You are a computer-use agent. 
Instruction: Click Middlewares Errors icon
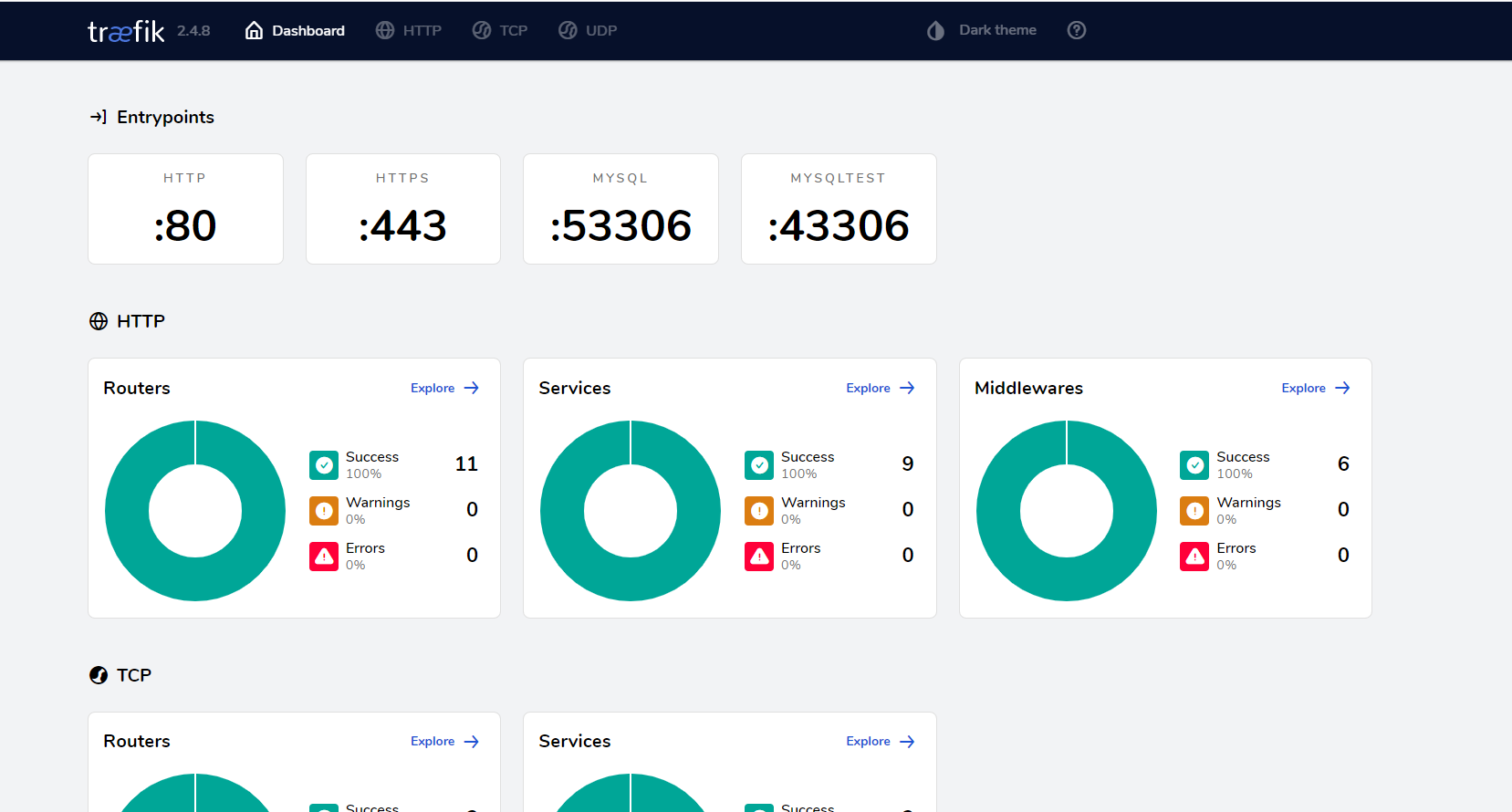tap(1194, 557)
